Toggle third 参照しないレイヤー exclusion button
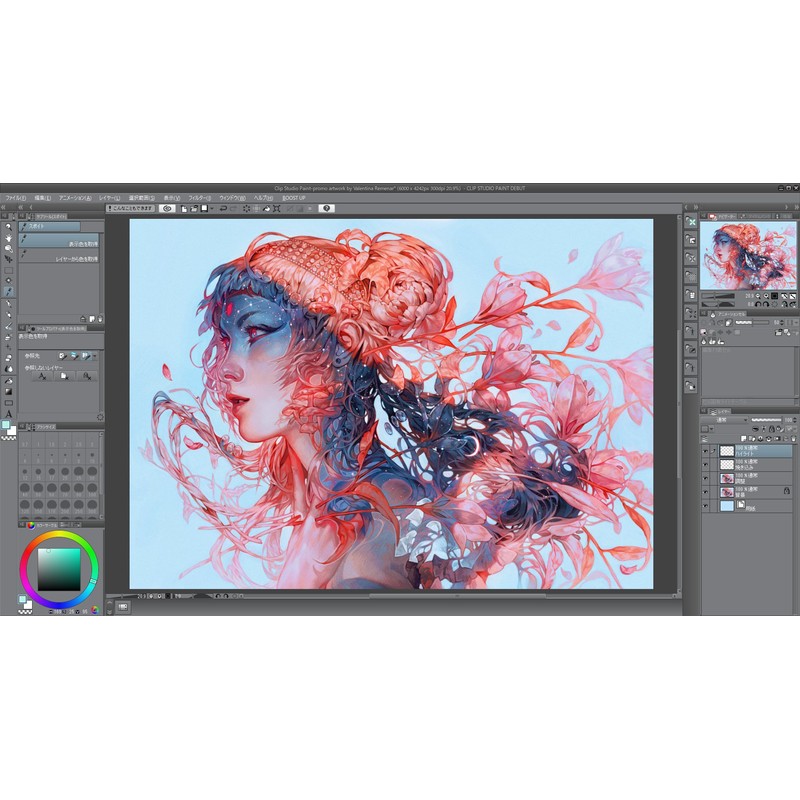Screen dimensions: 800x800 click(x=87, y=377)
